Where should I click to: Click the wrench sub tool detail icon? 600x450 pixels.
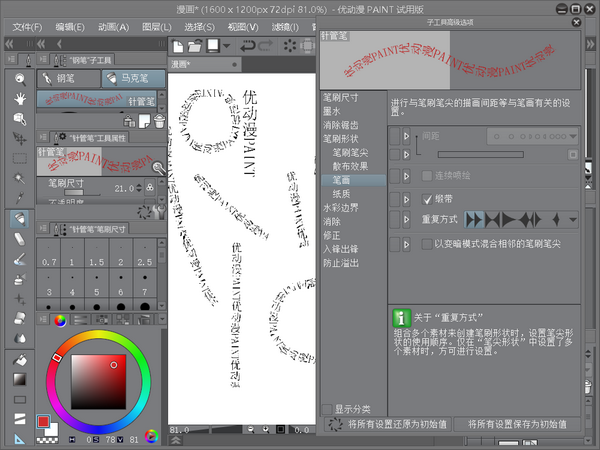(159, 212)
